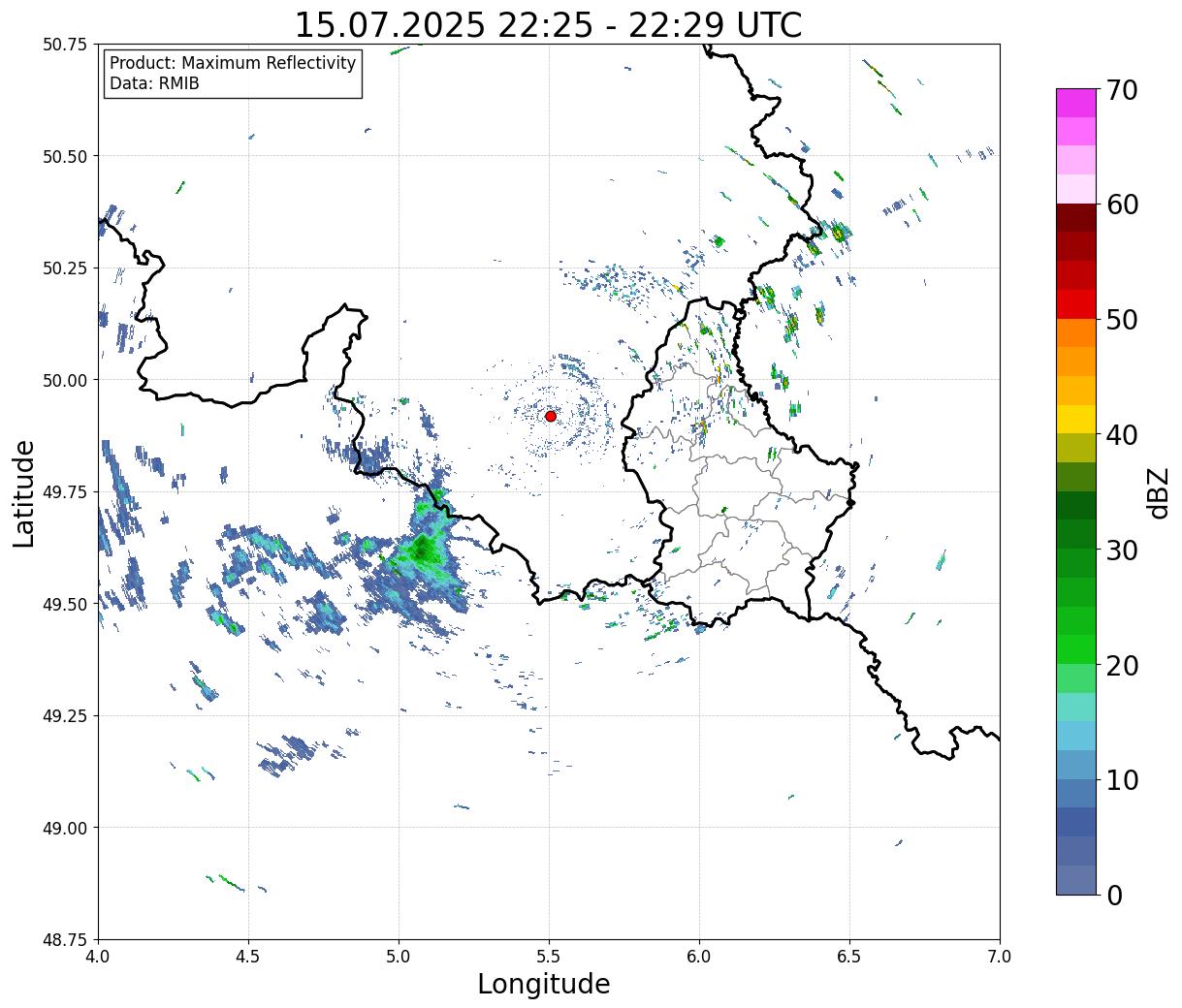Click the longitude tick label 4.0

point(98,956)
